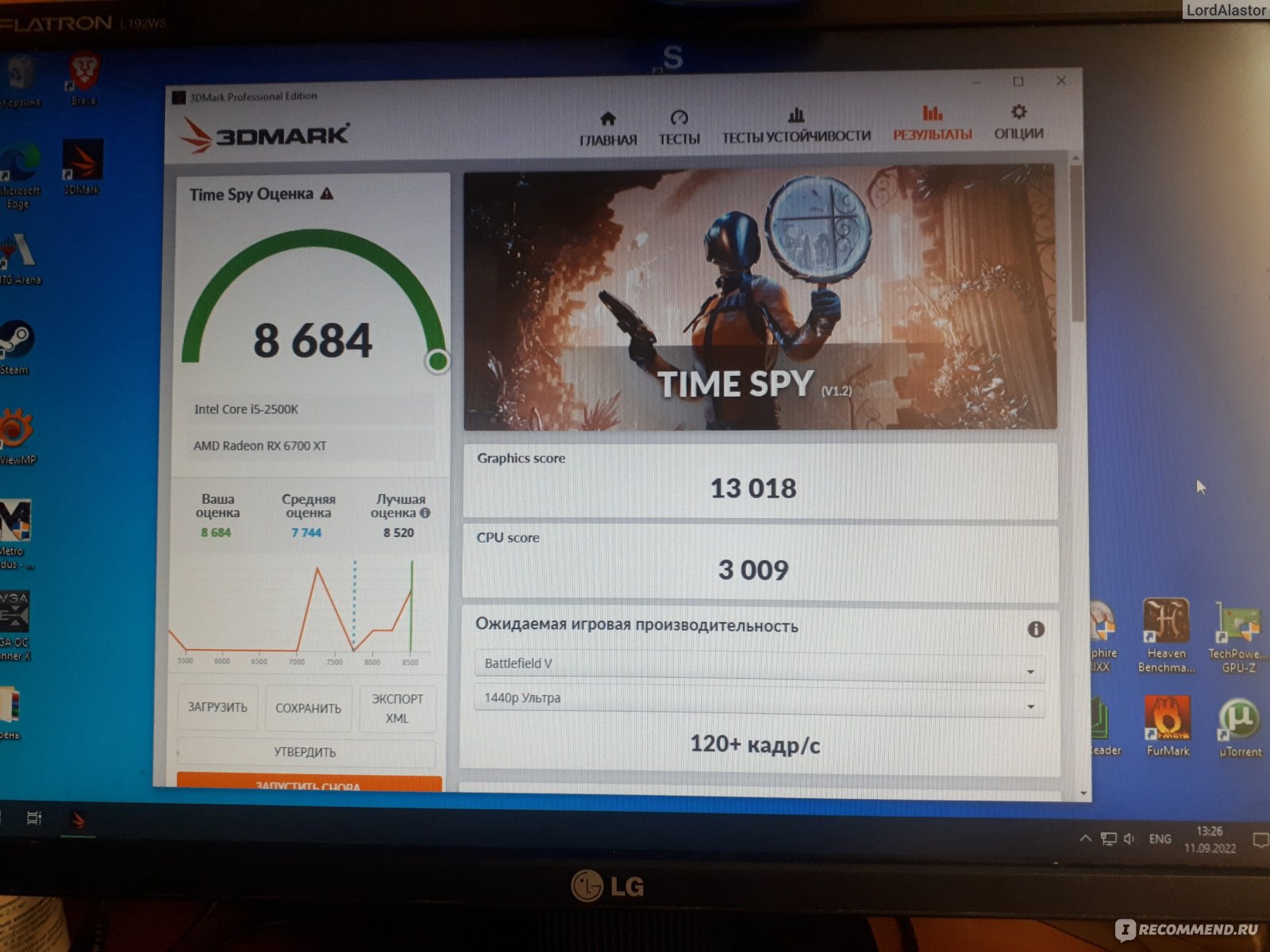The image size is (1270, 952).
Task: Click the network tray icon
Action: point(1108,839)
